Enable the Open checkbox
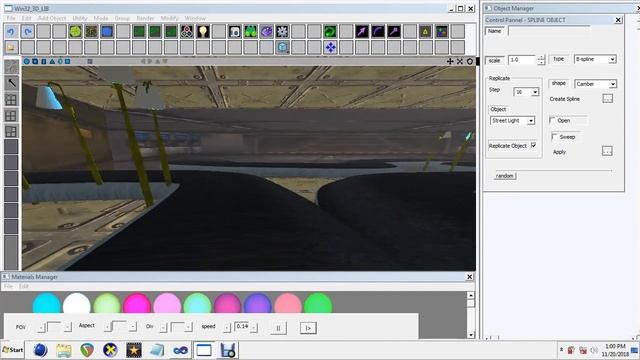Viewport: 640px width, 360px height. point(553,120)
